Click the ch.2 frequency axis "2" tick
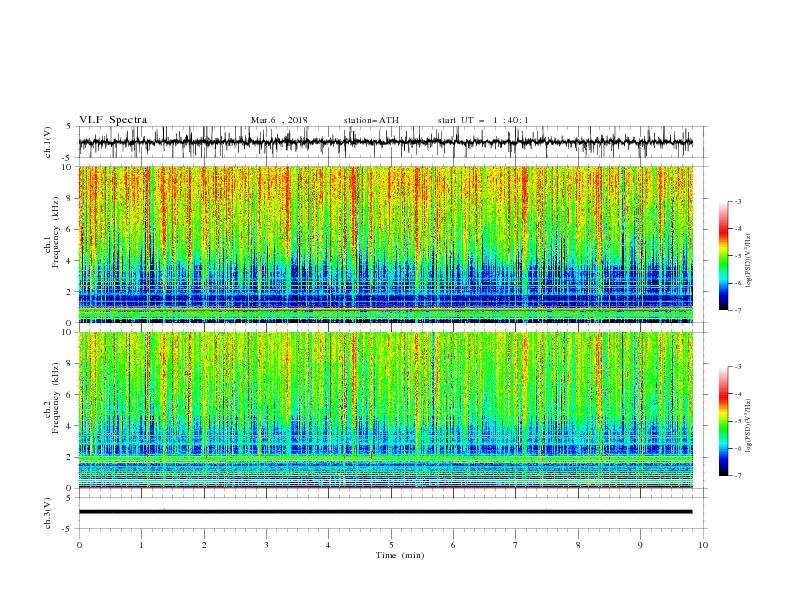 point(70,457)
